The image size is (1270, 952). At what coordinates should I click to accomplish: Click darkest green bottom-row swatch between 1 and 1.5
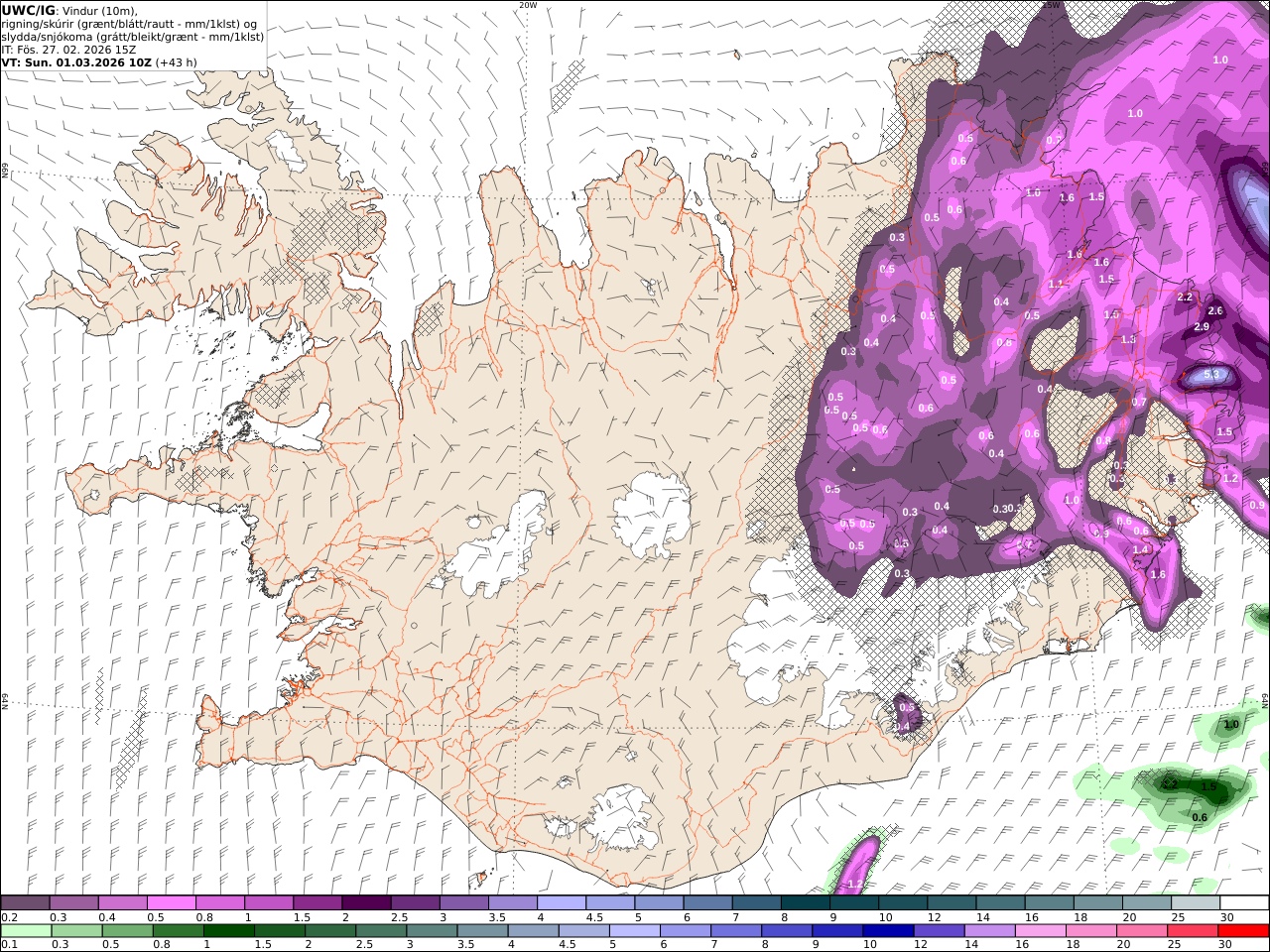(x=227, y=930)
